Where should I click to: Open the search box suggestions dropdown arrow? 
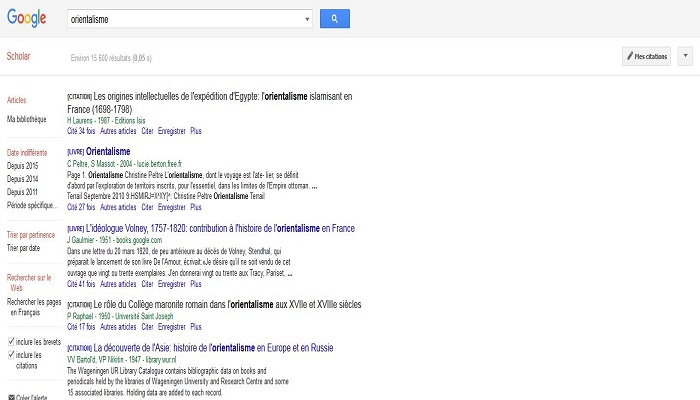(306, 19)
